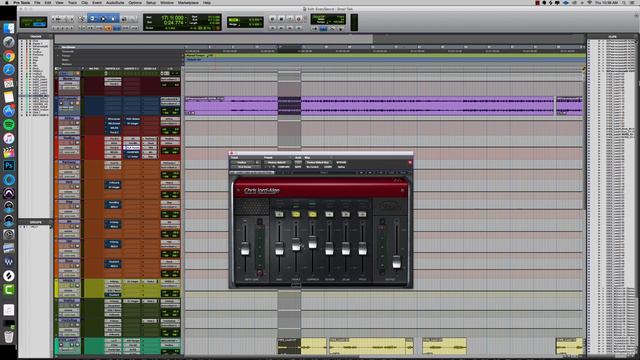This screenshot has height=360, width=640.
Task: Click the Treble fader handle
Action: tap(296, 244)
